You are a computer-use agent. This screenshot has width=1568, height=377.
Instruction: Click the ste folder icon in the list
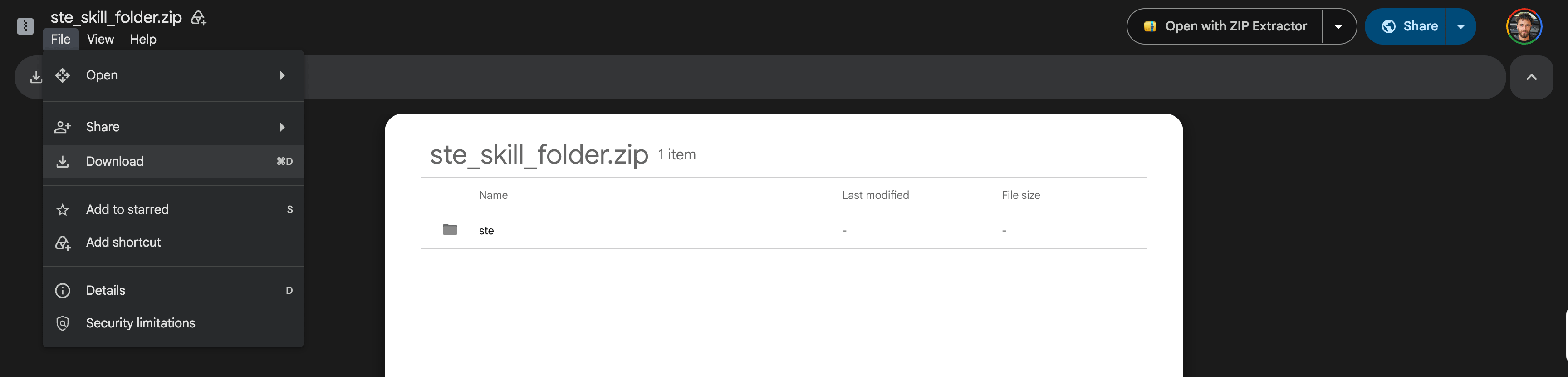click(450, 230)
